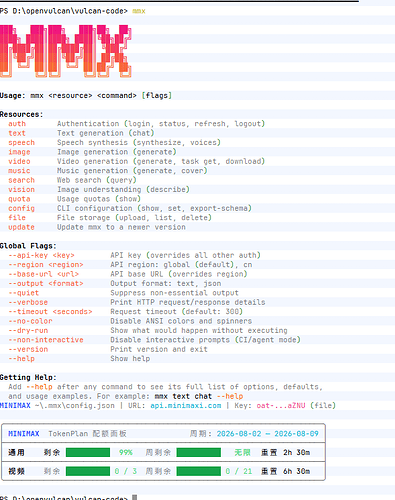The image size is (395, 500).
Task: Click the '无限' weekly quota value
Action: [242, 452]
